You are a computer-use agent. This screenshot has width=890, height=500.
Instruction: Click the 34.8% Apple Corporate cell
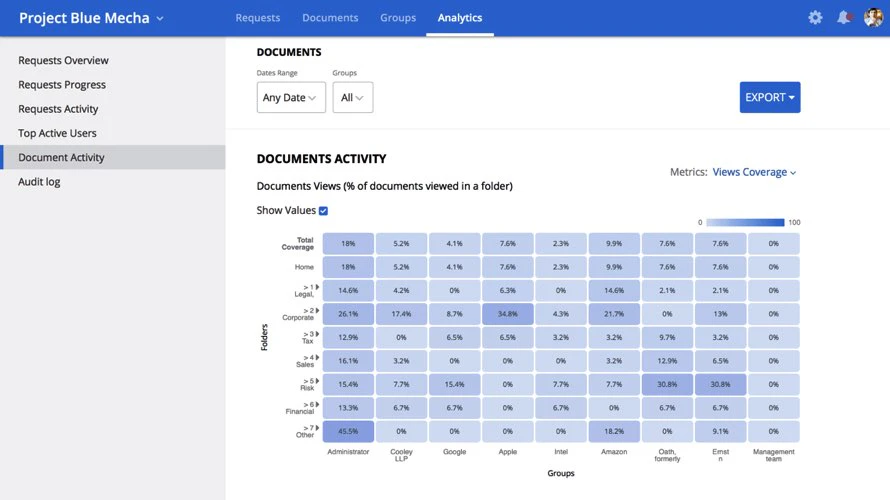pyautogui.click(x=507, y=314)
